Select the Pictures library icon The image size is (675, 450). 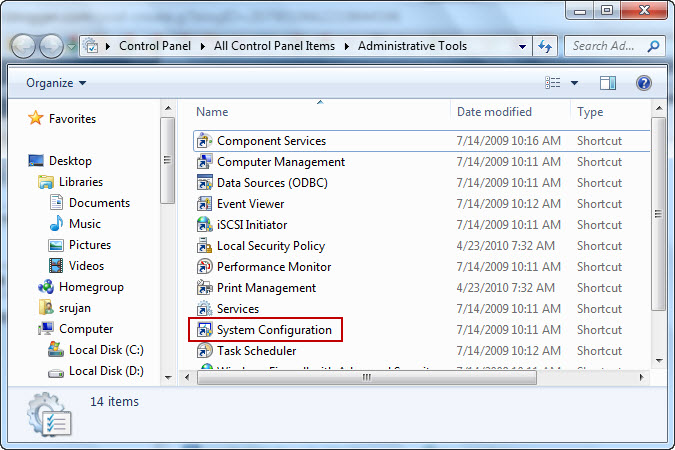click(x=56, y=245)
